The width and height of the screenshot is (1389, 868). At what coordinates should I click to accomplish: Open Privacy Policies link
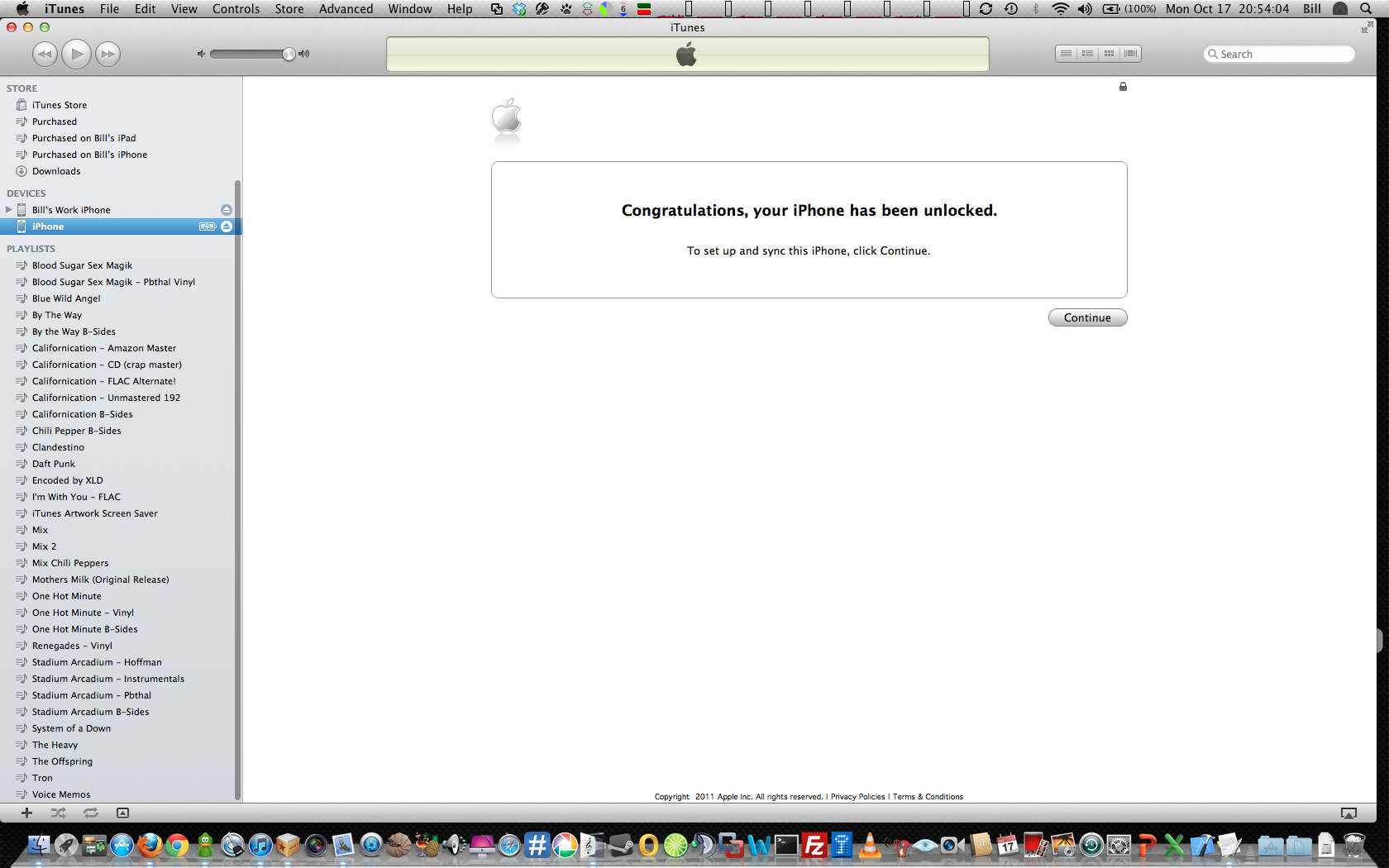pyautogui.click(x=857, y=797)
